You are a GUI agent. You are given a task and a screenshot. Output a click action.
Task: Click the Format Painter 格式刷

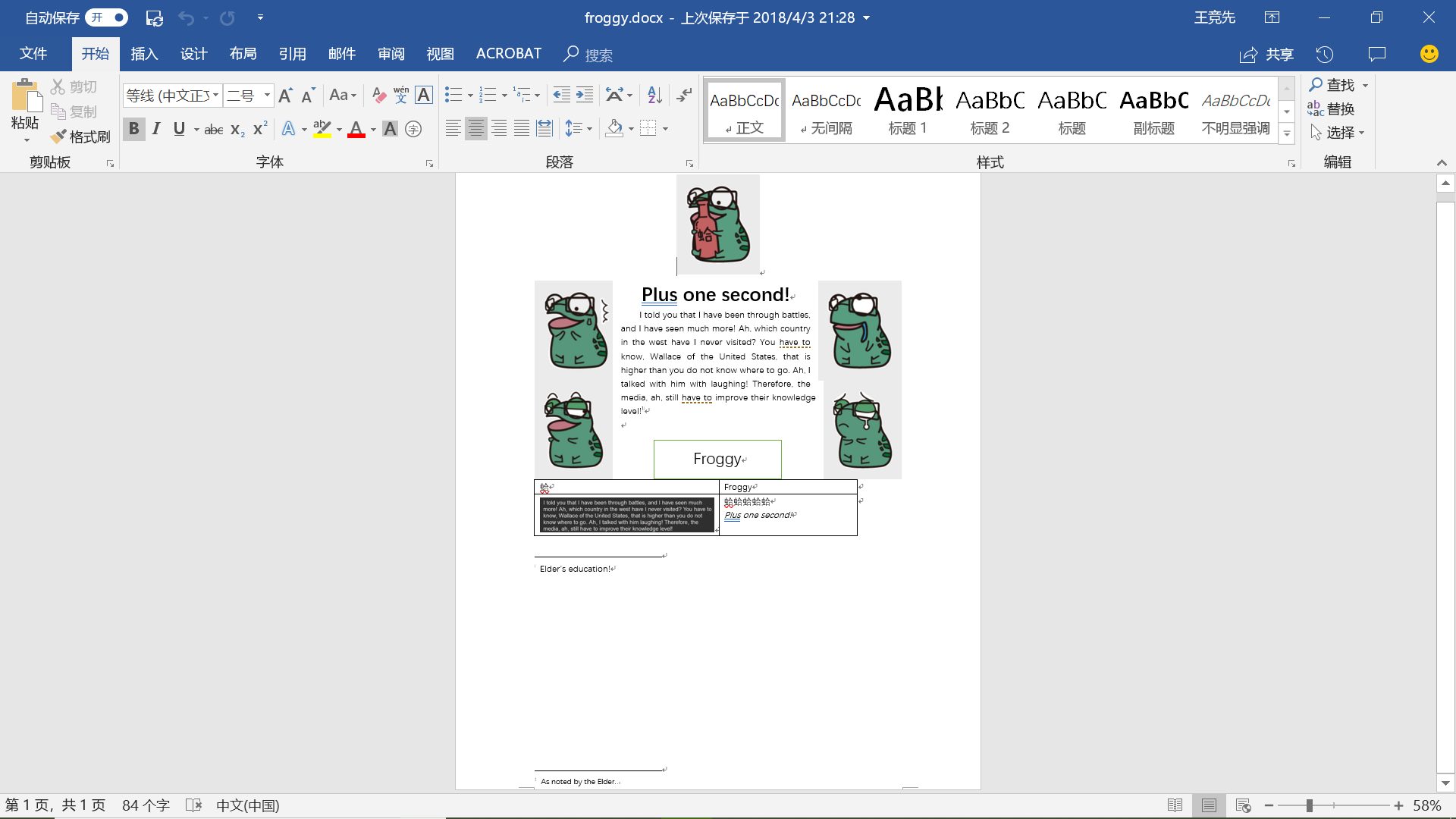pyautogui.click(x=80, y=136)
